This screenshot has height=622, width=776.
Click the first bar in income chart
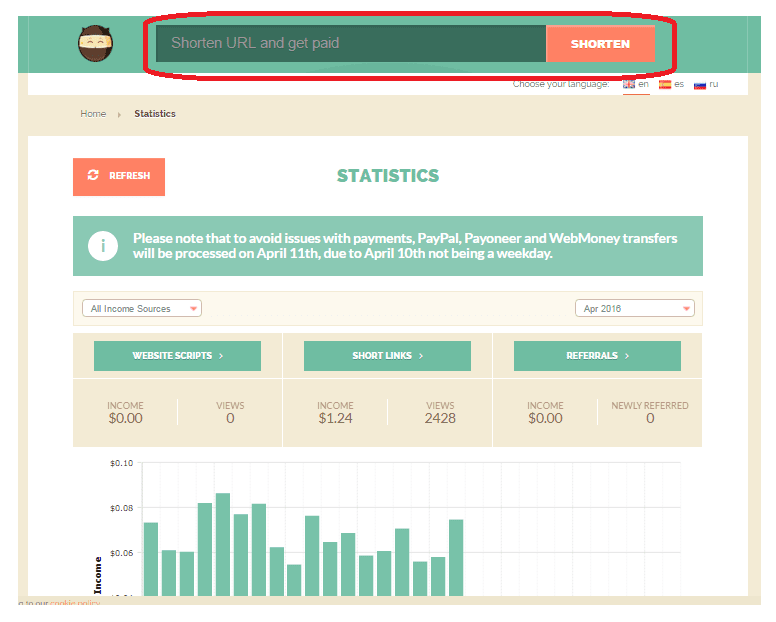[151, 559]
